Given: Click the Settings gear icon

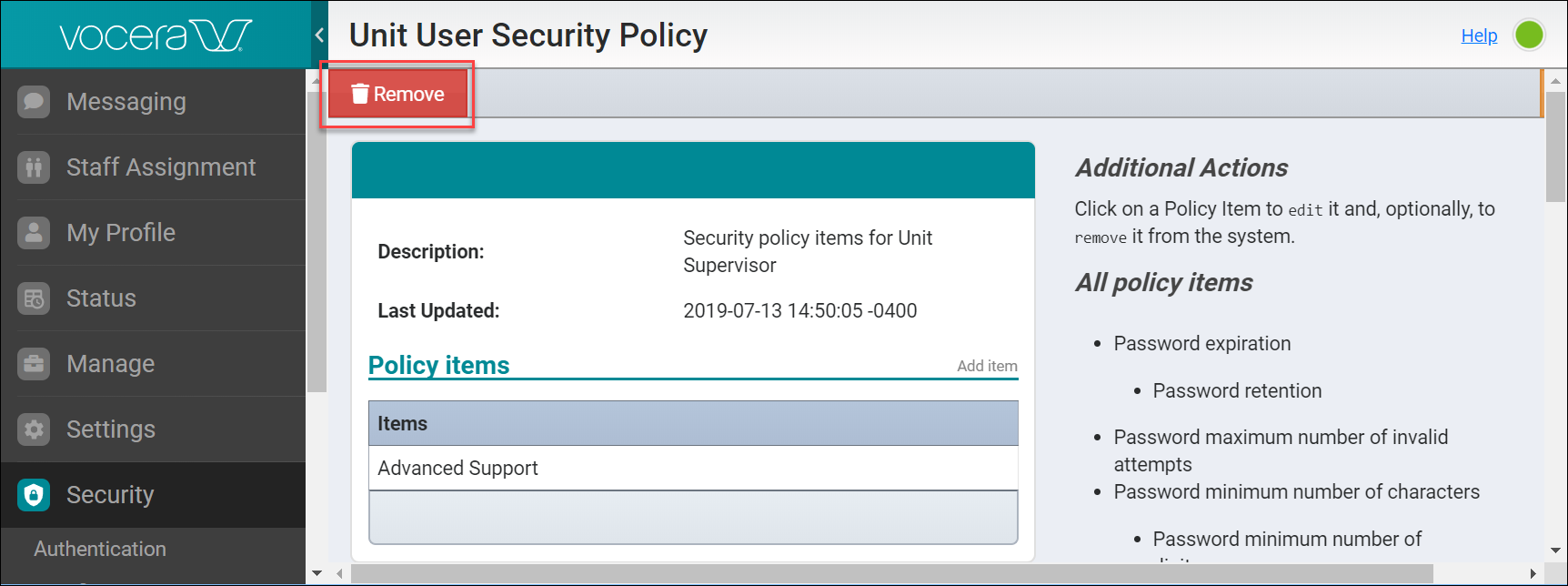Looking at the screenshot, I should coord(34,429).
